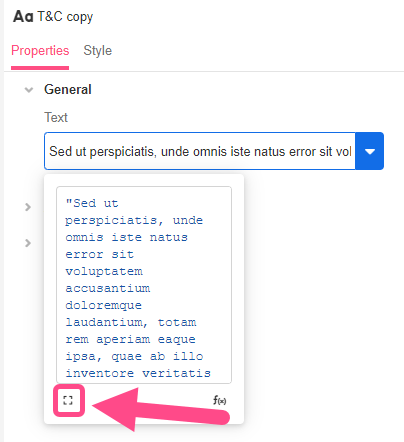Expand the lower collapsed section chevron
This screenshot has width=404, height=442.
click(28, 243)
